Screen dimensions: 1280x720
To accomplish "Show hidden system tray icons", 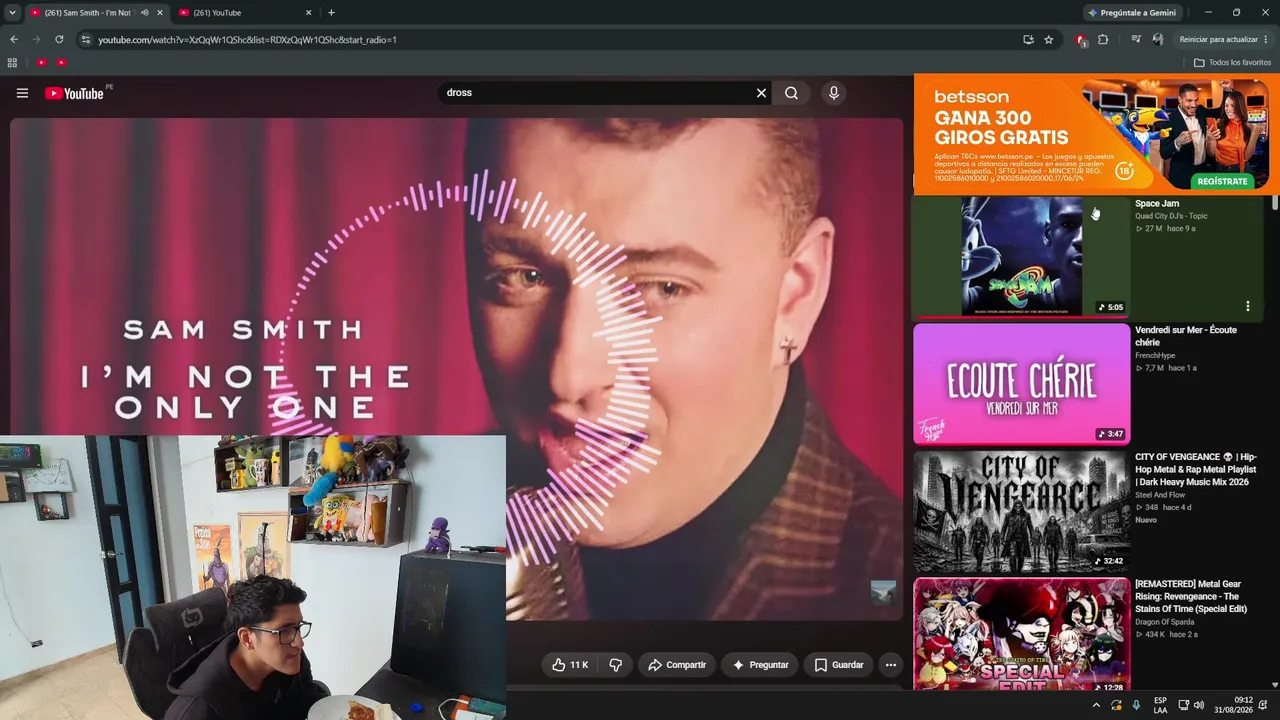I will (x=1096, y=706).
